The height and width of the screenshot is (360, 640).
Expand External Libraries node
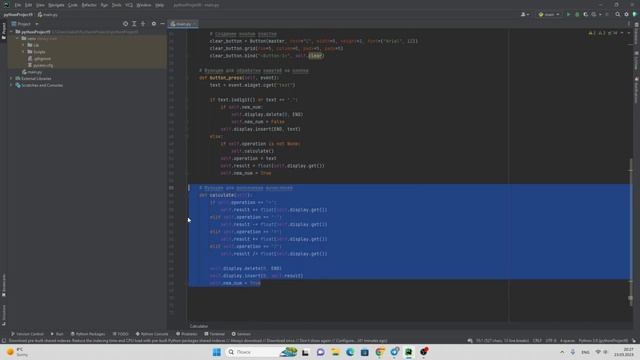(11, 78)
